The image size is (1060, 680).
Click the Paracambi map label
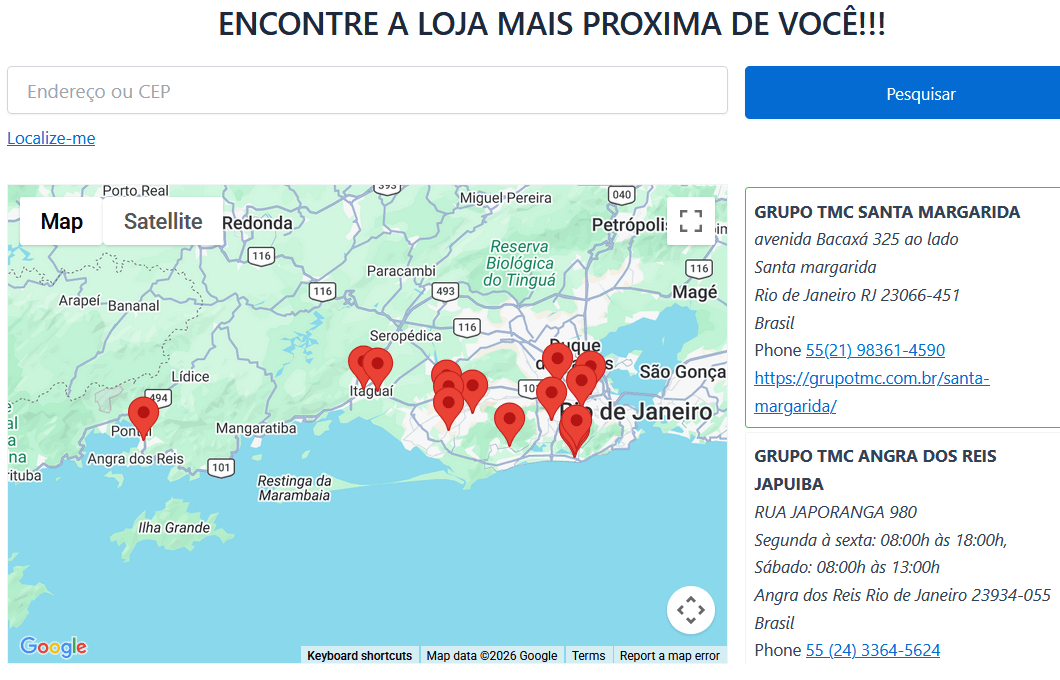tap(401, 271)
